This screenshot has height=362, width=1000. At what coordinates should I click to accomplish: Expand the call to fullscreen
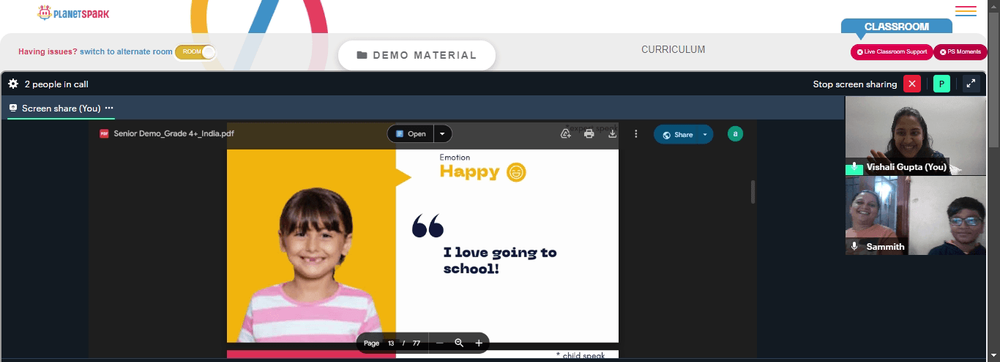(971, 83)
